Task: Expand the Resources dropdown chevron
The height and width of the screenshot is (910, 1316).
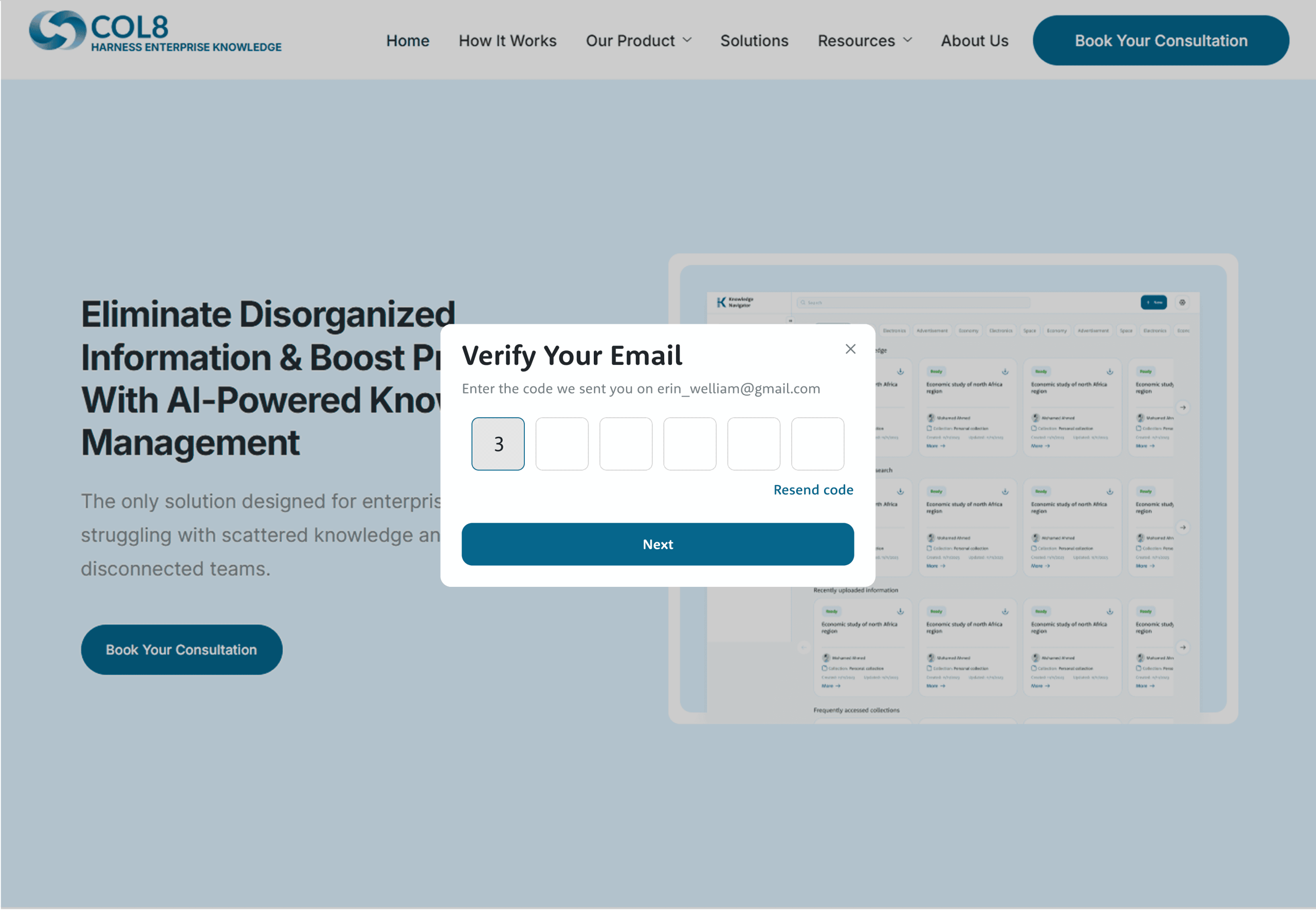Action: [907, 40]
